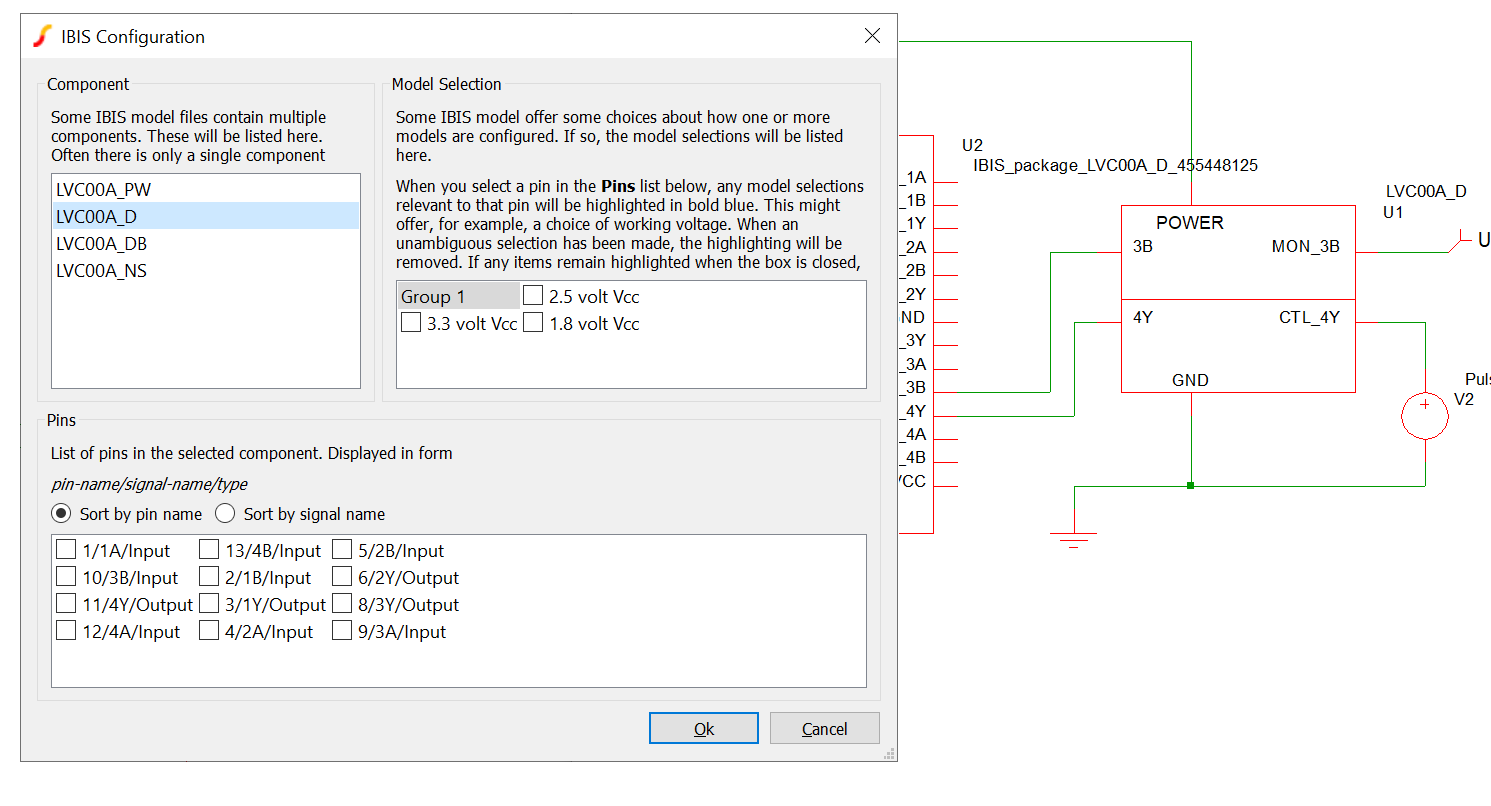Screen dimensions: 1491x806
Task: Click the SIMetrix icon in the dialog title bar
Action: 42,37
